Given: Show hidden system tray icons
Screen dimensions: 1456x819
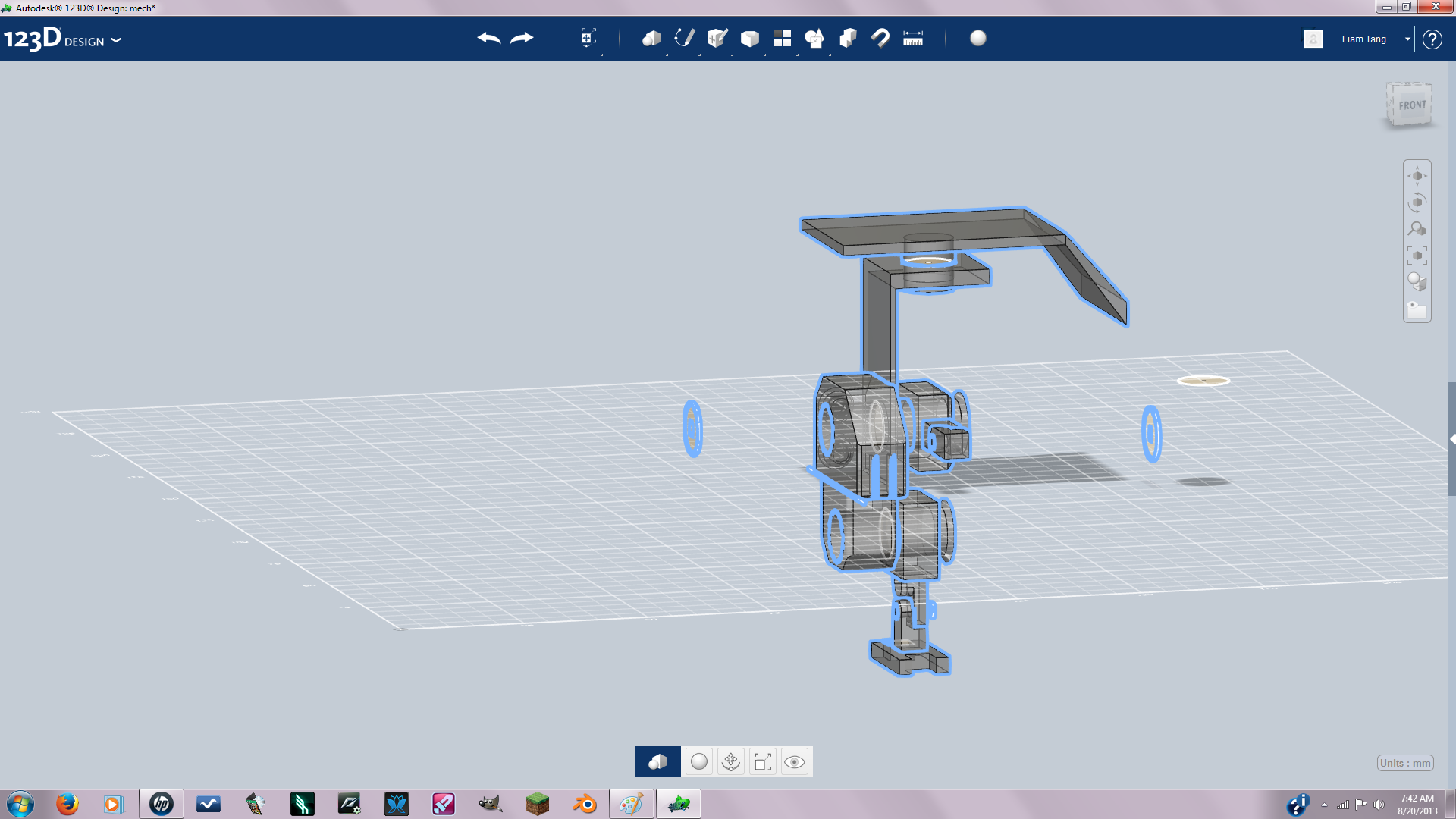Looking at the screenshot, I should [x=1324, y=805].
